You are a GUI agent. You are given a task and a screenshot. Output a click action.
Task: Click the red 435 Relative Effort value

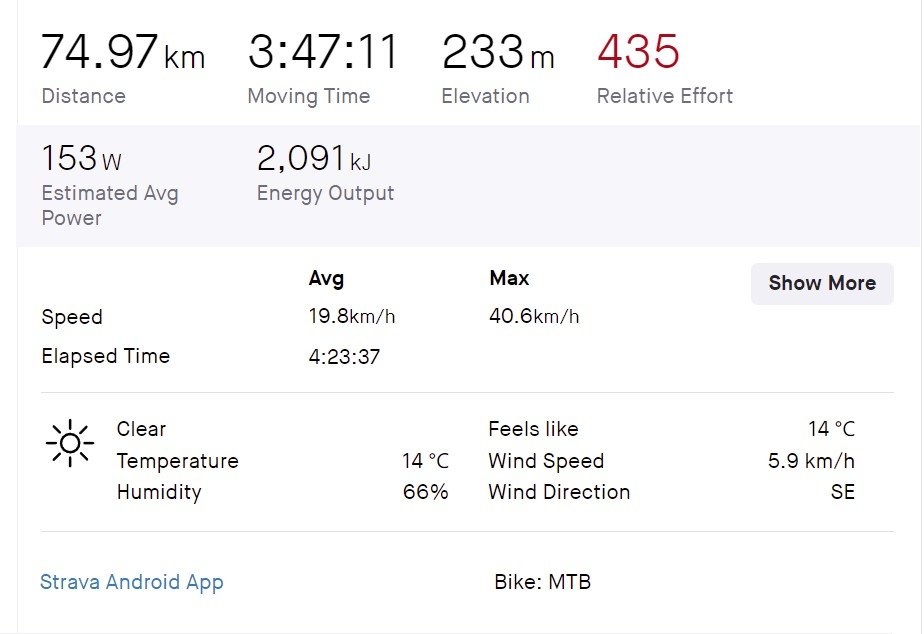pyautogui.click(x=638, y=52)
